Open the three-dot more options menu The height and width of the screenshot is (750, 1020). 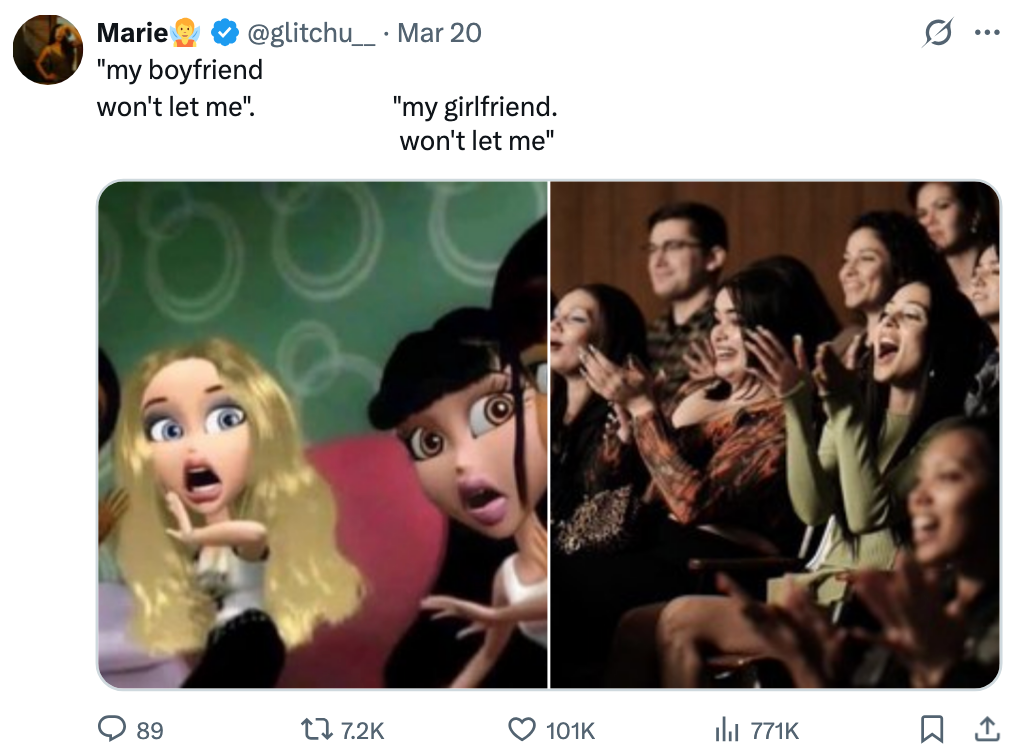[987, 33]
